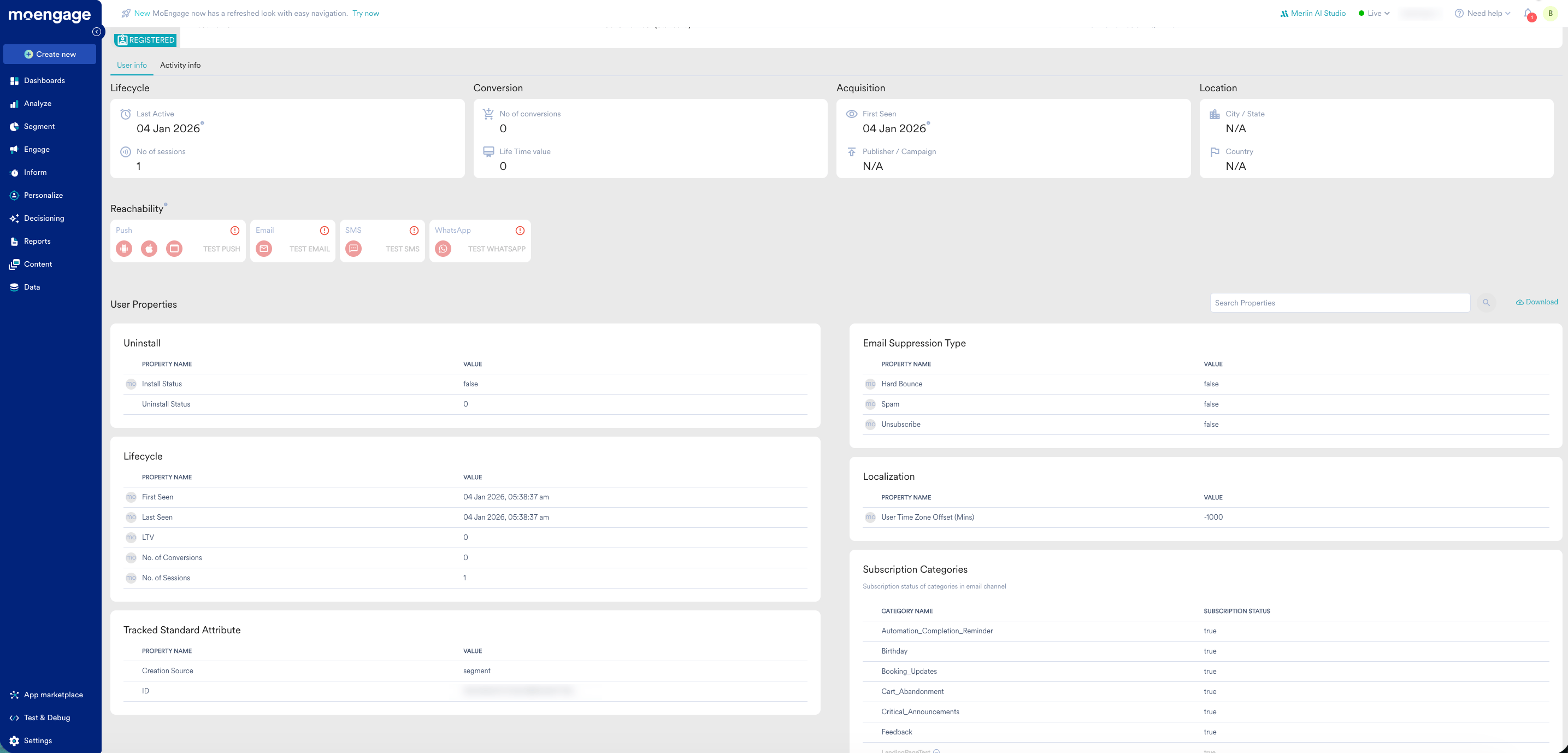Click the SMS warning alert icon

(x=414, y=231)
